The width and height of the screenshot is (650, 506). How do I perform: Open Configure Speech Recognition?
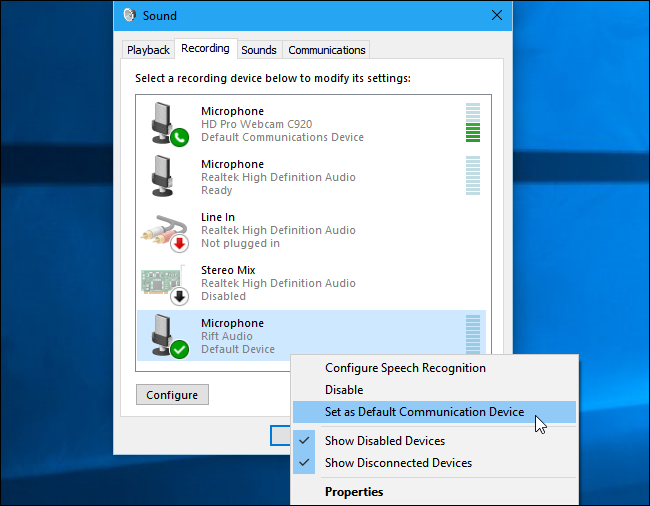405,368
